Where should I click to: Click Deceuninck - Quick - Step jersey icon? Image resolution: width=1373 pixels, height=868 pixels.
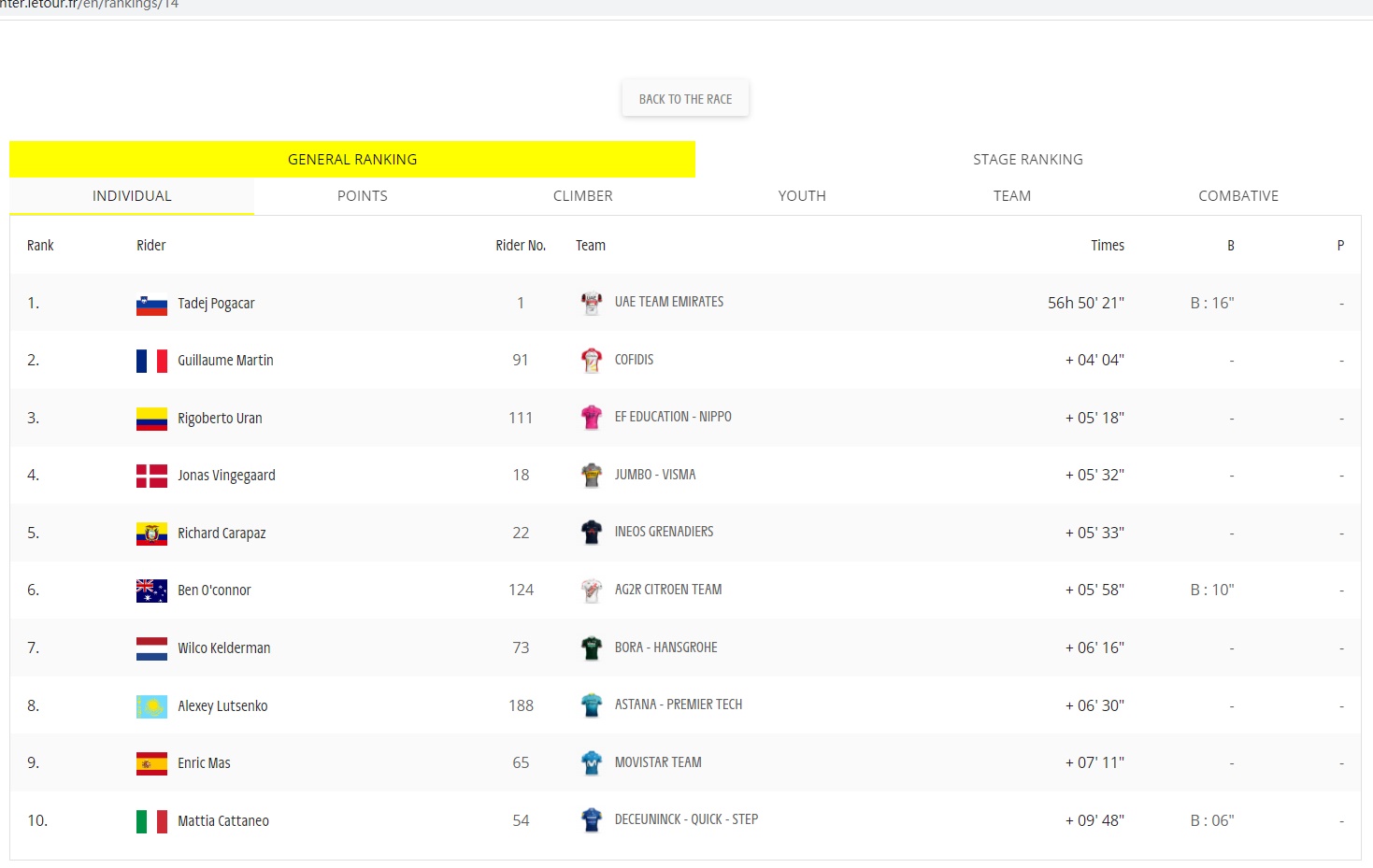pyautogui.click(x=592, y=820)
